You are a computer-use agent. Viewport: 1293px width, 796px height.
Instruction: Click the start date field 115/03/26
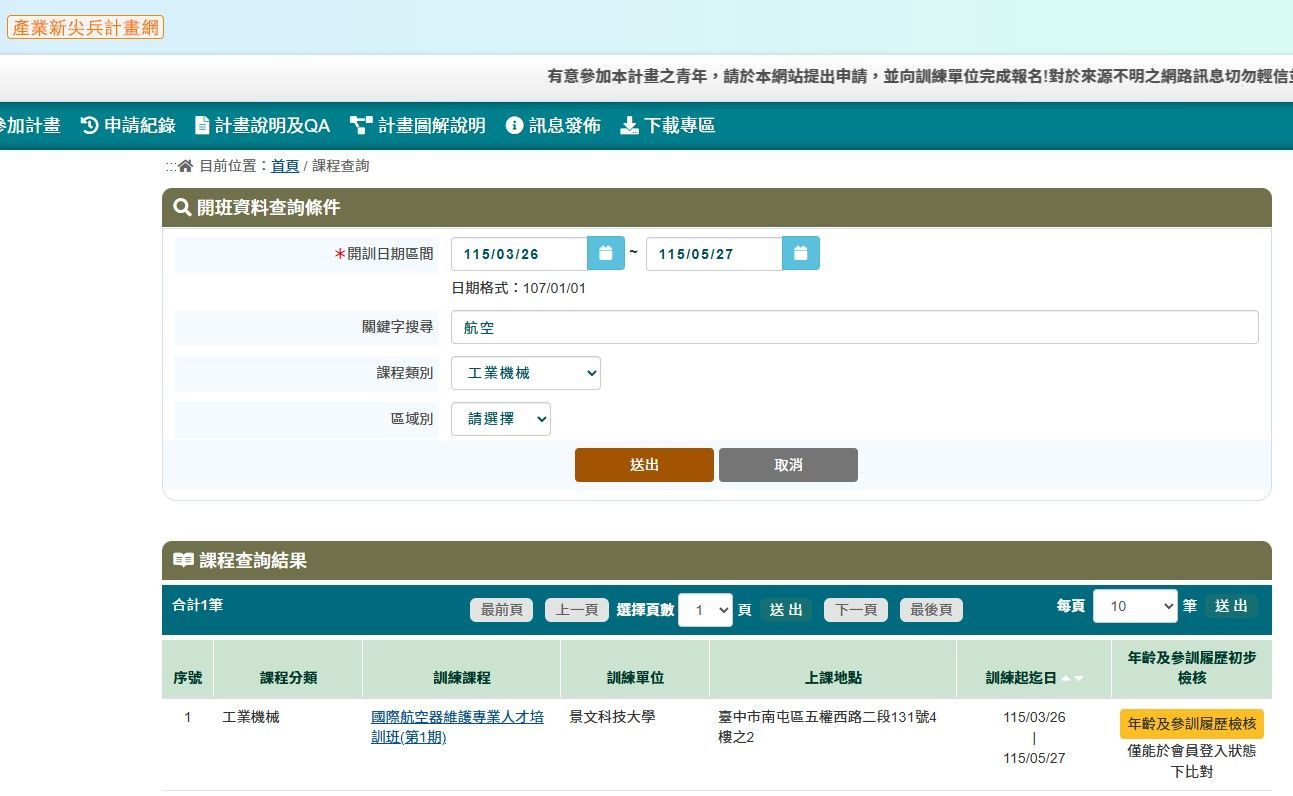point(519,253)
